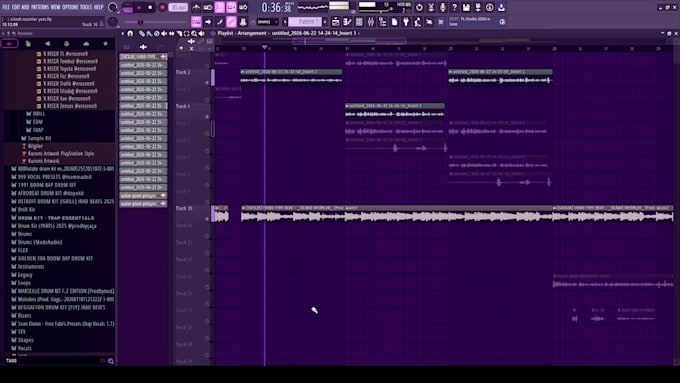Toggle the link icon in toolbar
Image resolution: width=680 pixels, height=383 pixels.
tap(232, 22)
